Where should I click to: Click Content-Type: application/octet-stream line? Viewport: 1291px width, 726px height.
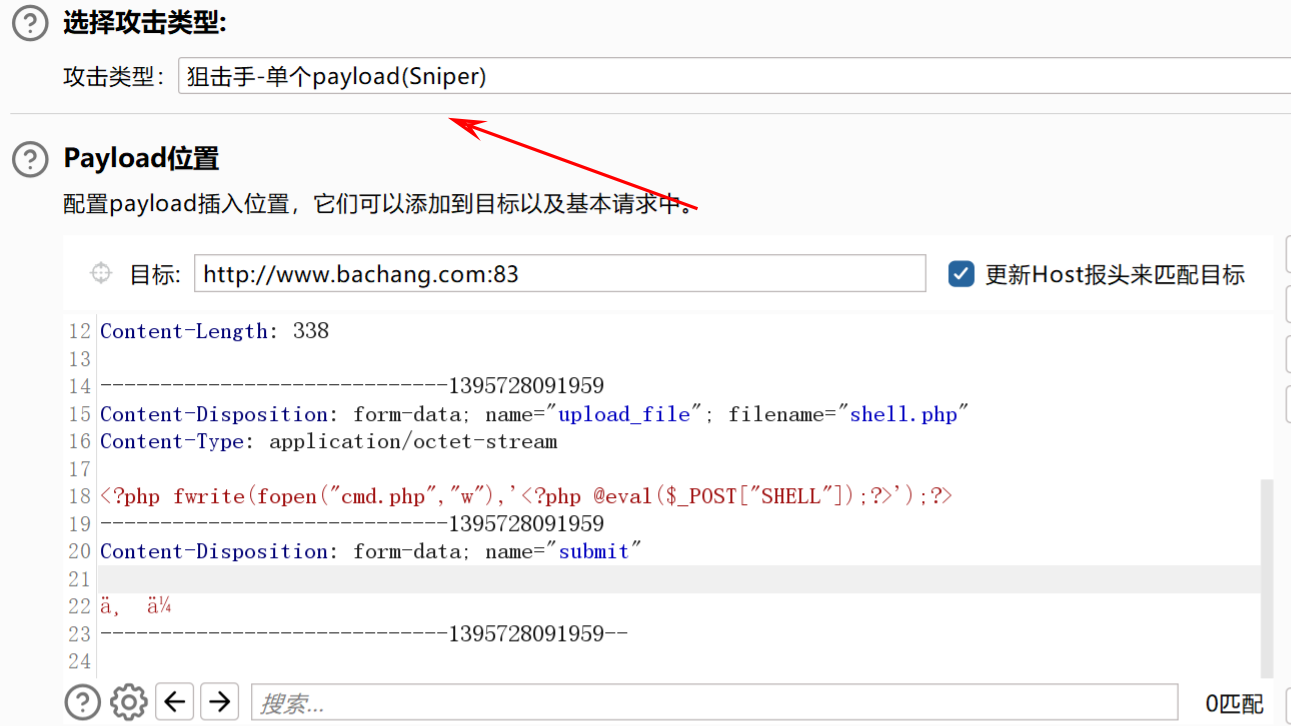[x=329, y=441]
